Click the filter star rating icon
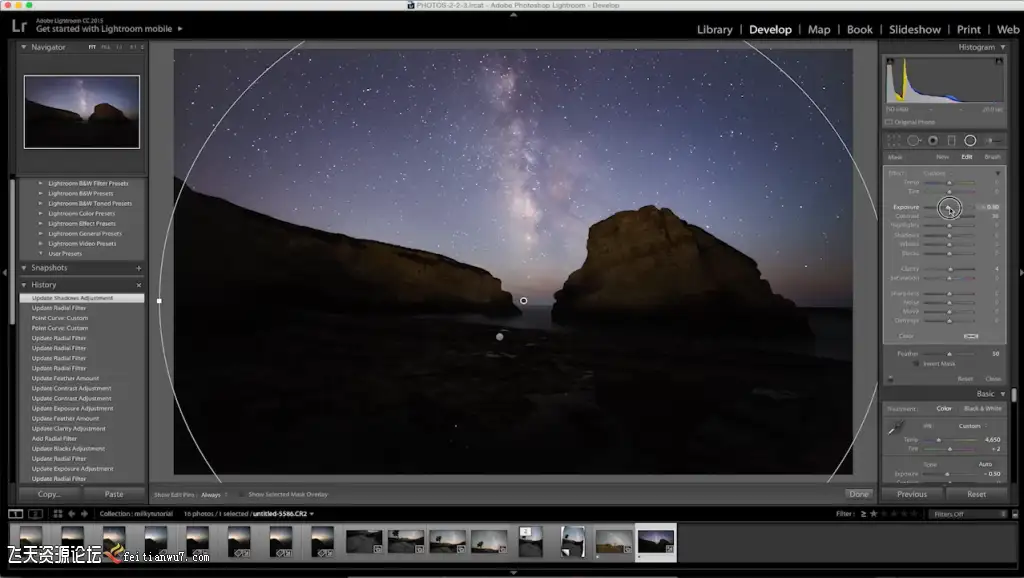 874,514
